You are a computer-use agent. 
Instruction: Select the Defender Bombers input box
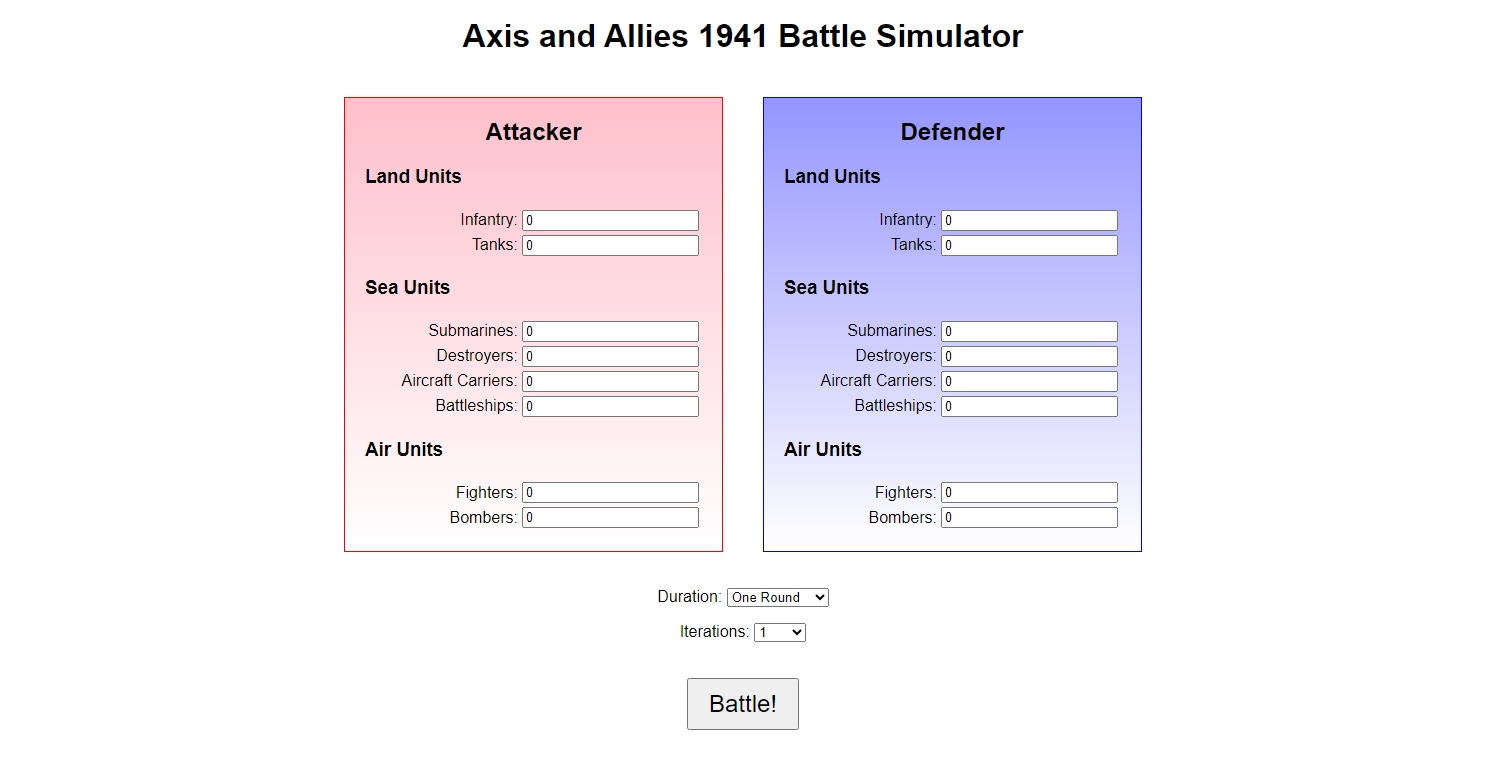(x=1028, y=517)
